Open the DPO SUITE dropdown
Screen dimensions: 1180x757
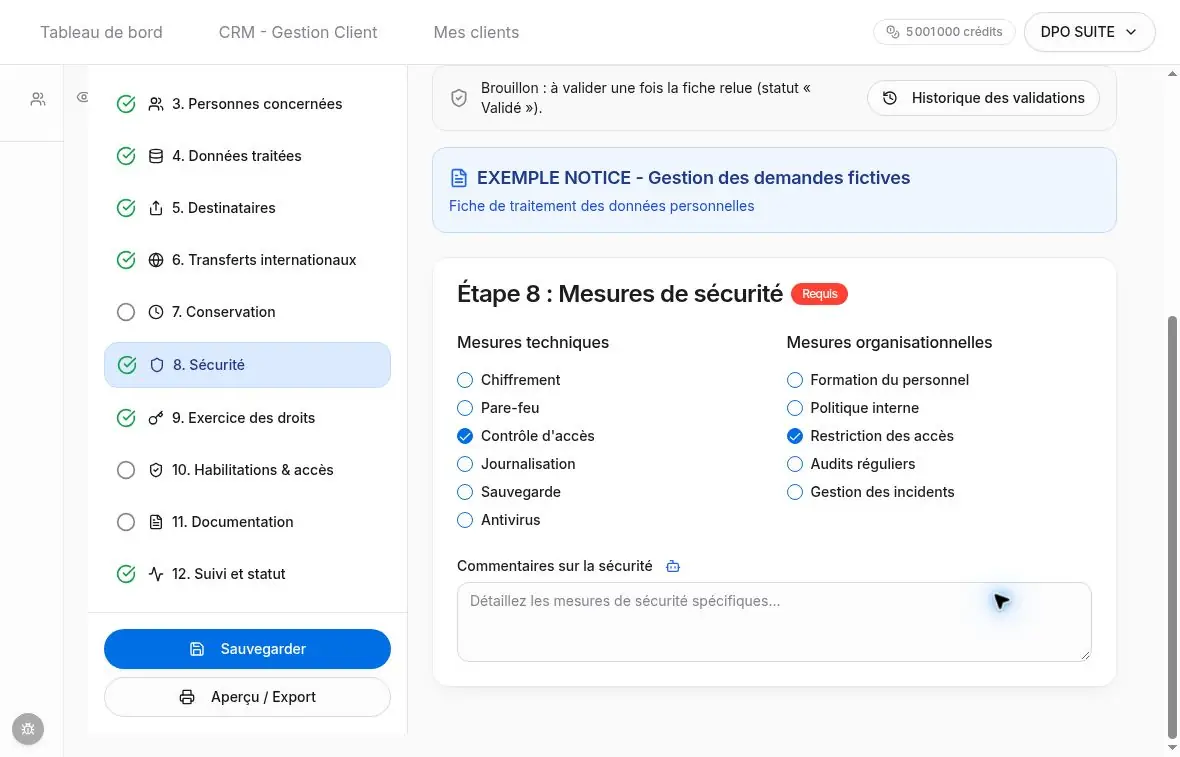point(1089,32)
